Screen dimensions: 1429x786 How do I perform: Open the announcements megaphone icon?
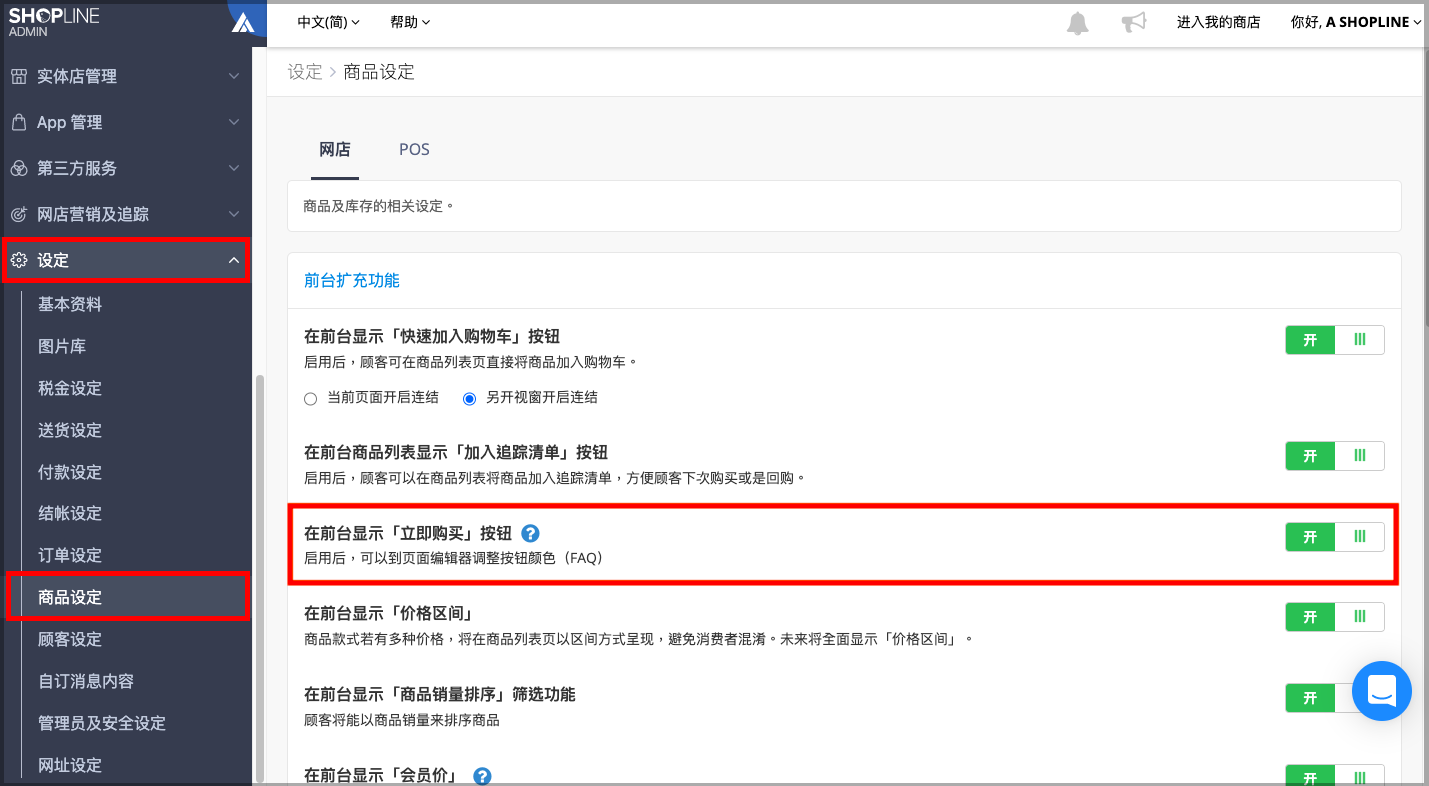(x=1133, y=22)
